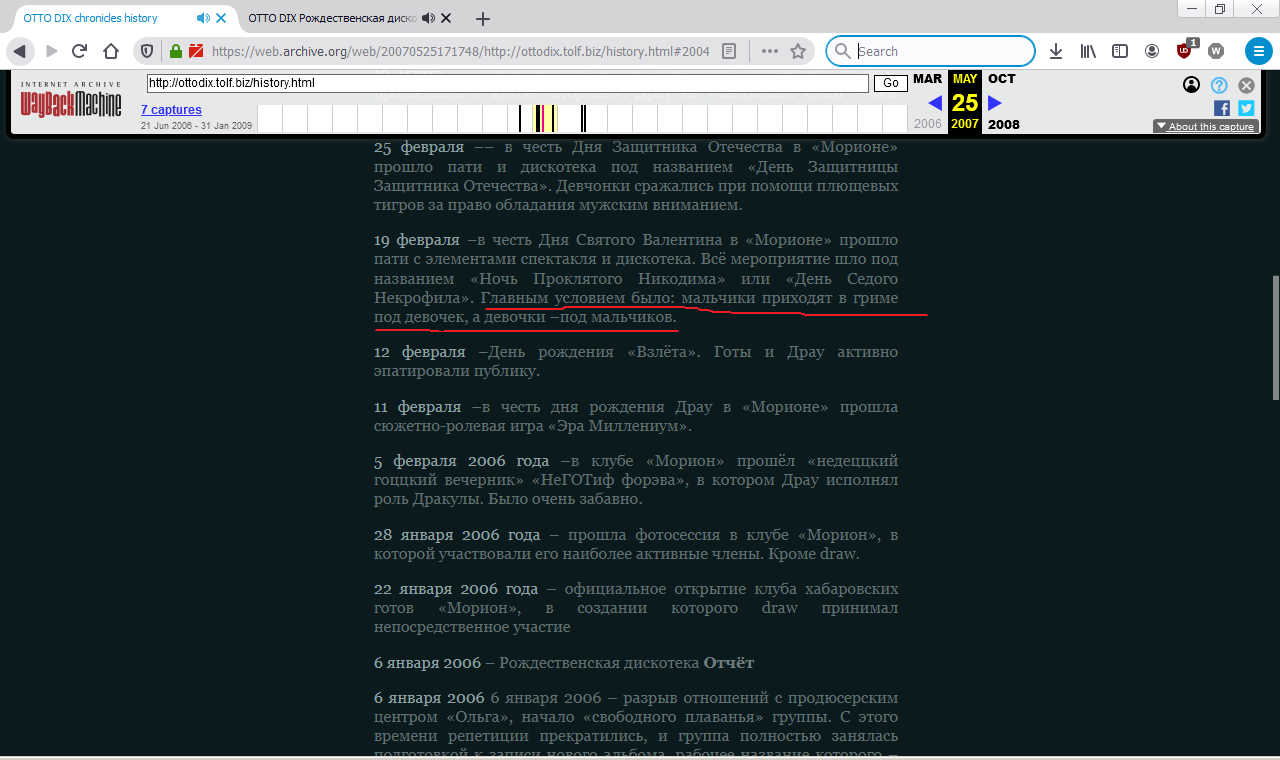Show site security info via the green padlock

(x=175, y=51)
